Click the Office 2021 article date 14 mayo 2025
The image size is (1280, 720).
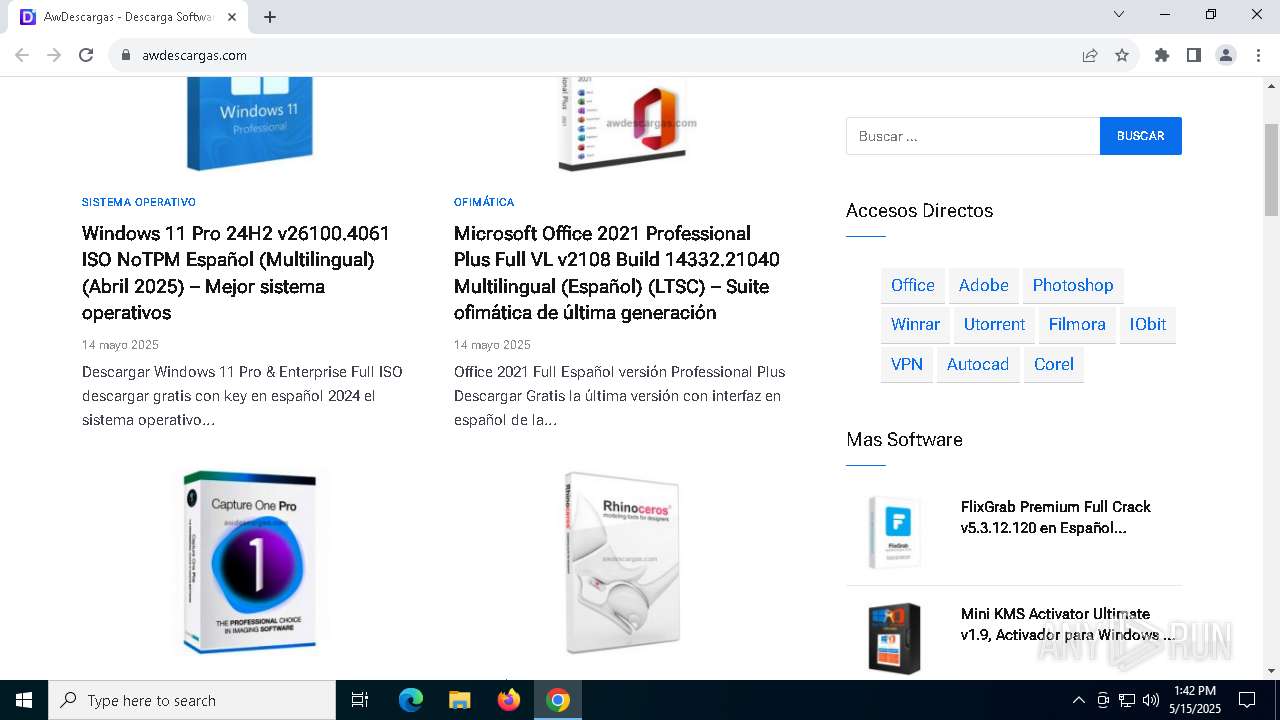pos(492,345)
